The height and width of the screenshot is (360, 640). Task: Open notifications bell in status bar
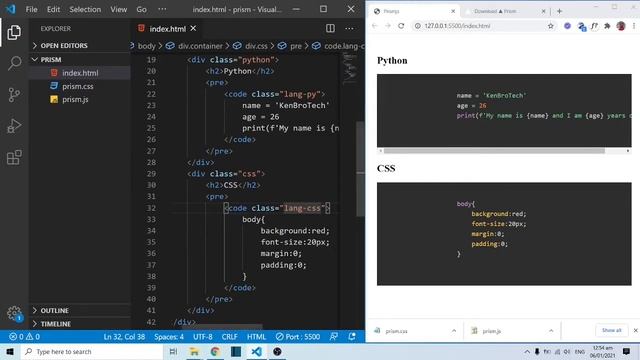point(352,337)
